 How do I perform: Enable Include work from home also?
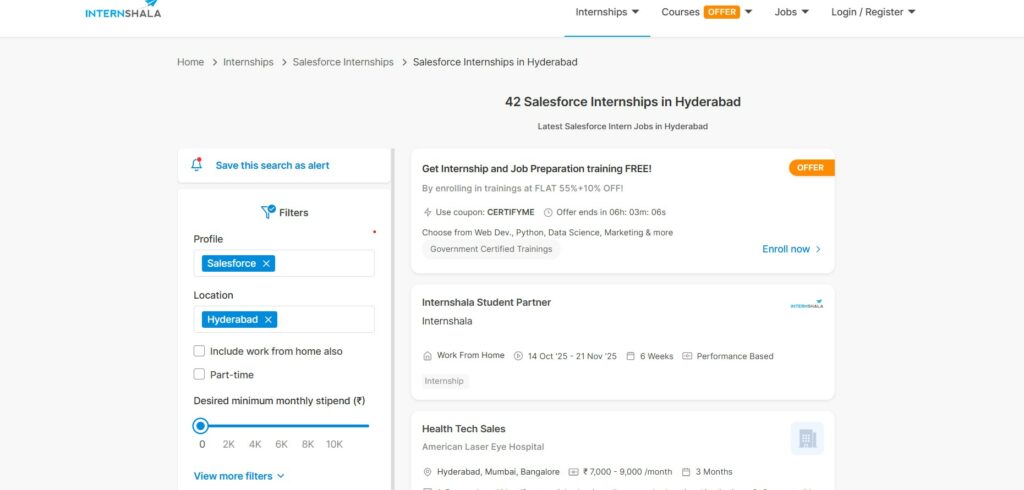click(199, 351)
